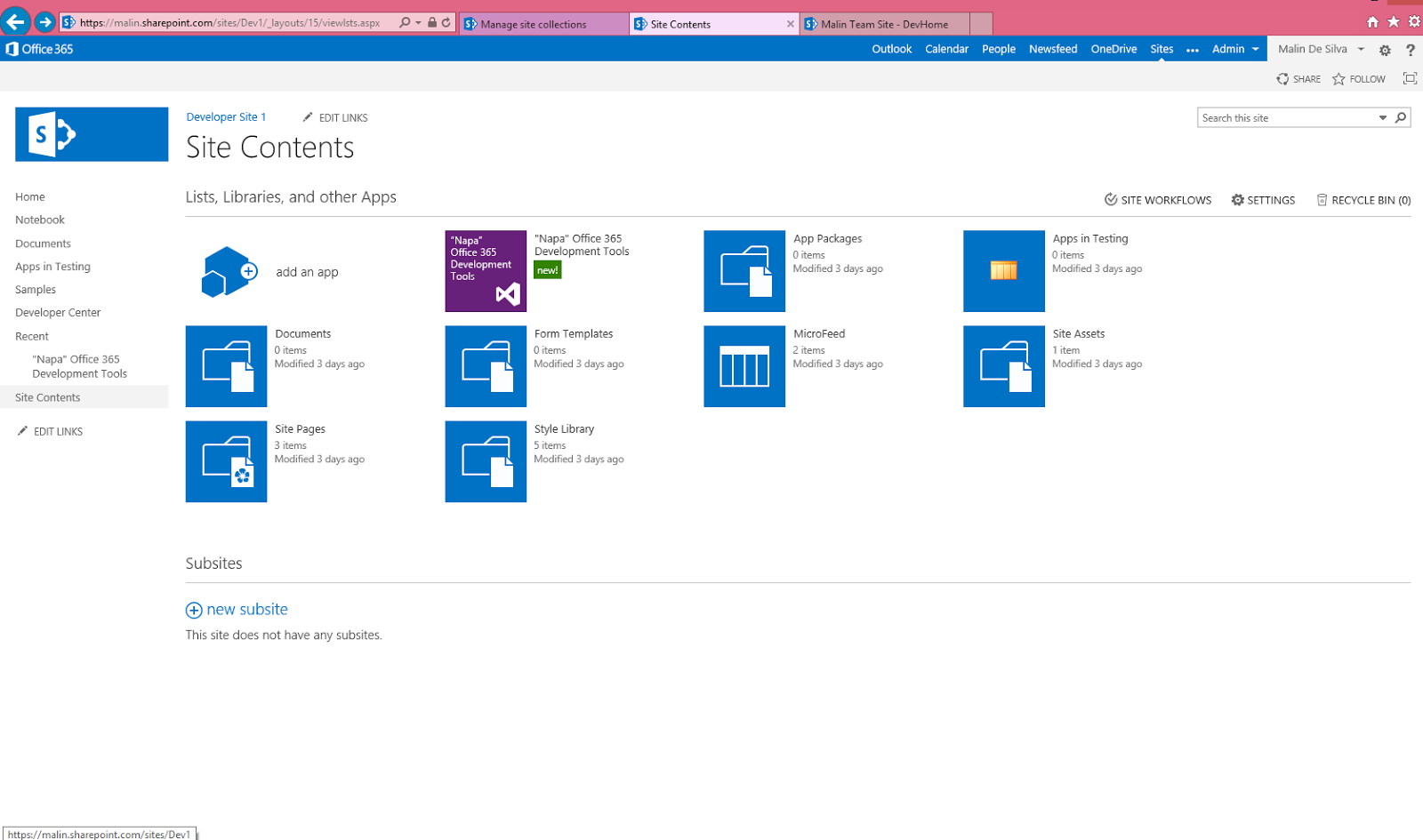Viewport: 1423px width, 840px height.
Task: Click the add an app icon
Action: point(229,271)
